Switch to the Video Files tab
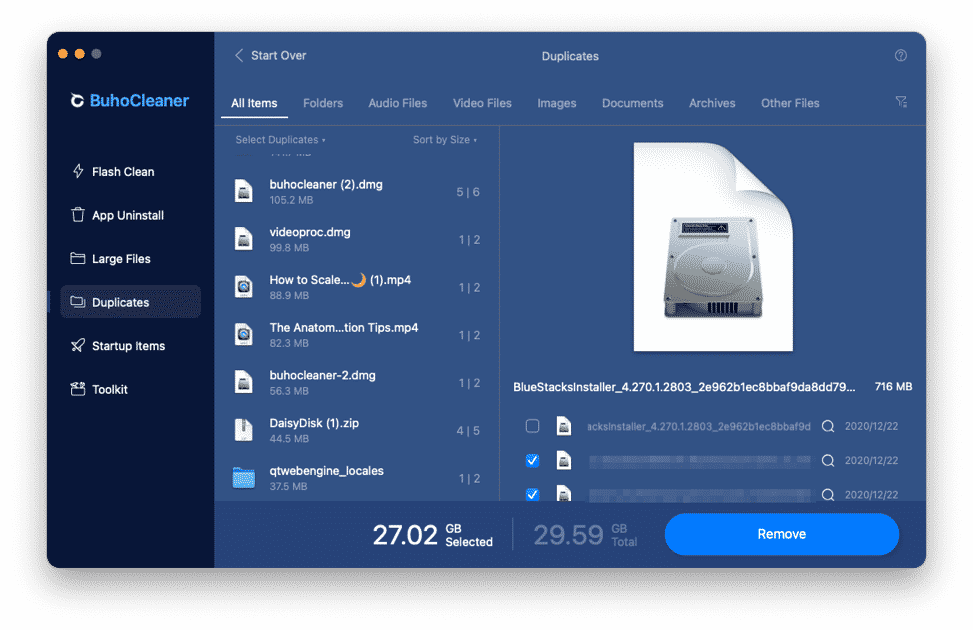Image resolution: width=973 pixels, height=630 pixels. tap(482, 103)
